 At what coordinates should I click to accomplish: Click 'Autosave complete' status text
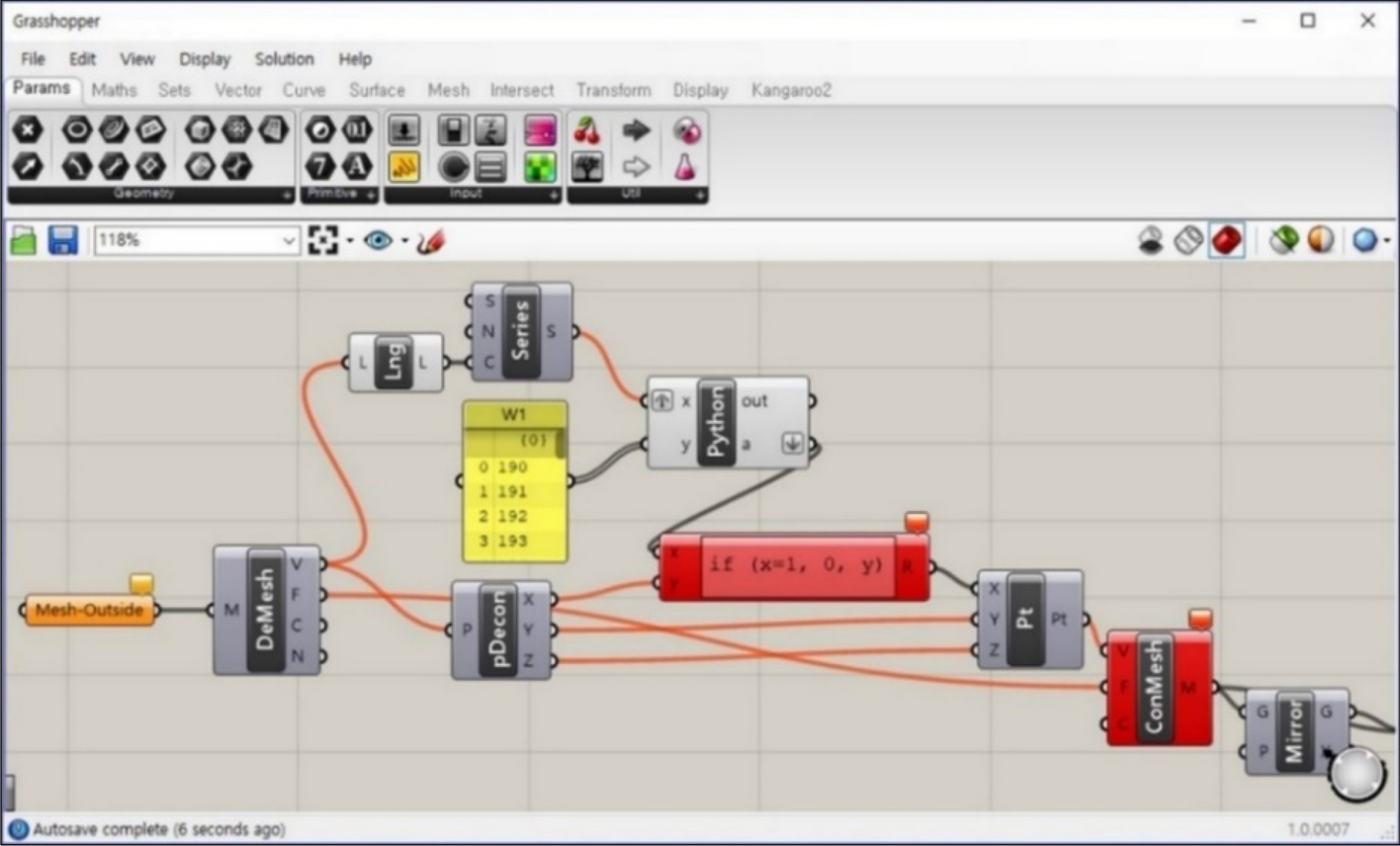point(159,829)
